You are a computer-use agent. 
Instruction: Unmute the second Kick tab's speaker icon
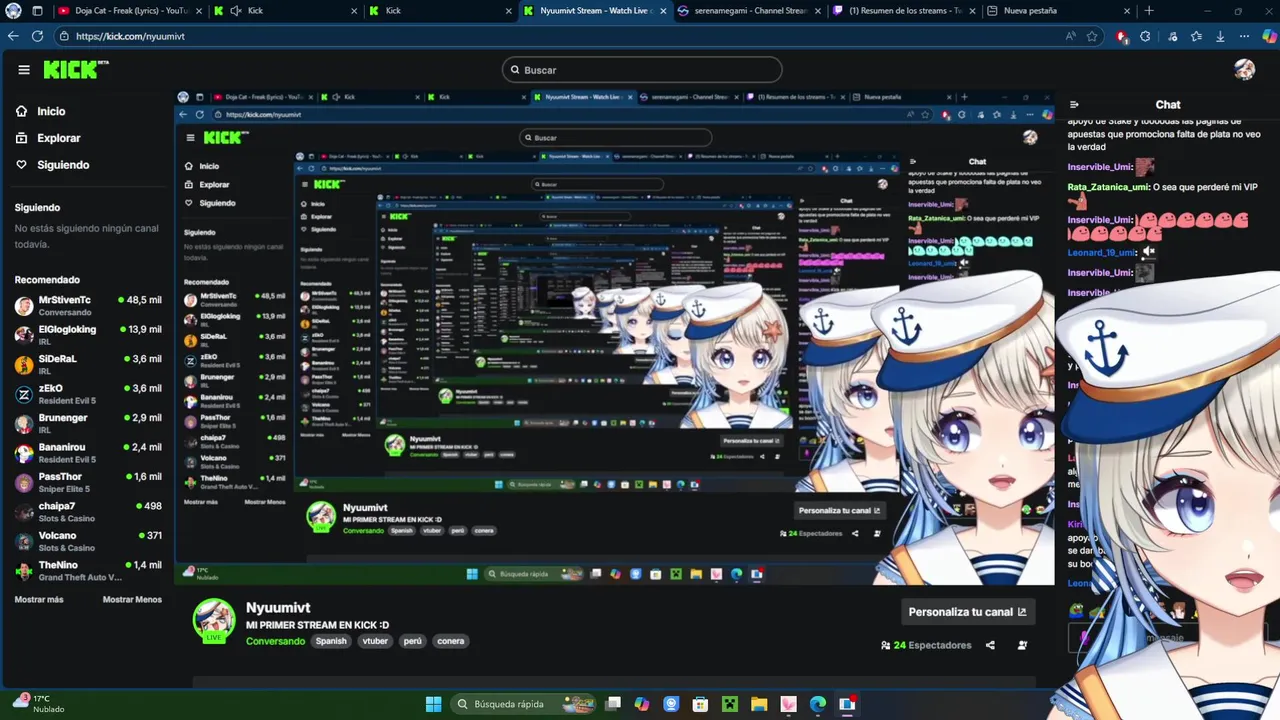(x=236, y=11)
